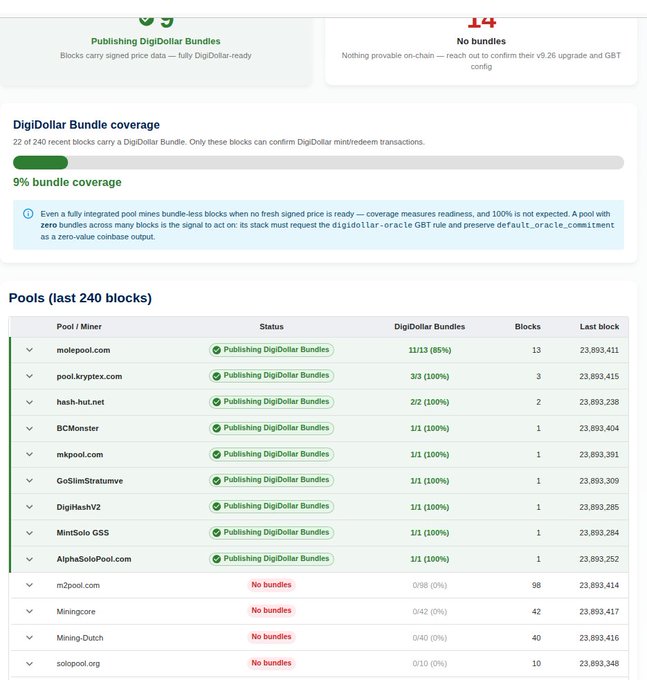Viewport: 647px width, 680px height.
Task: Click the 9% bundle coverage label
Action: pos(67,182)
